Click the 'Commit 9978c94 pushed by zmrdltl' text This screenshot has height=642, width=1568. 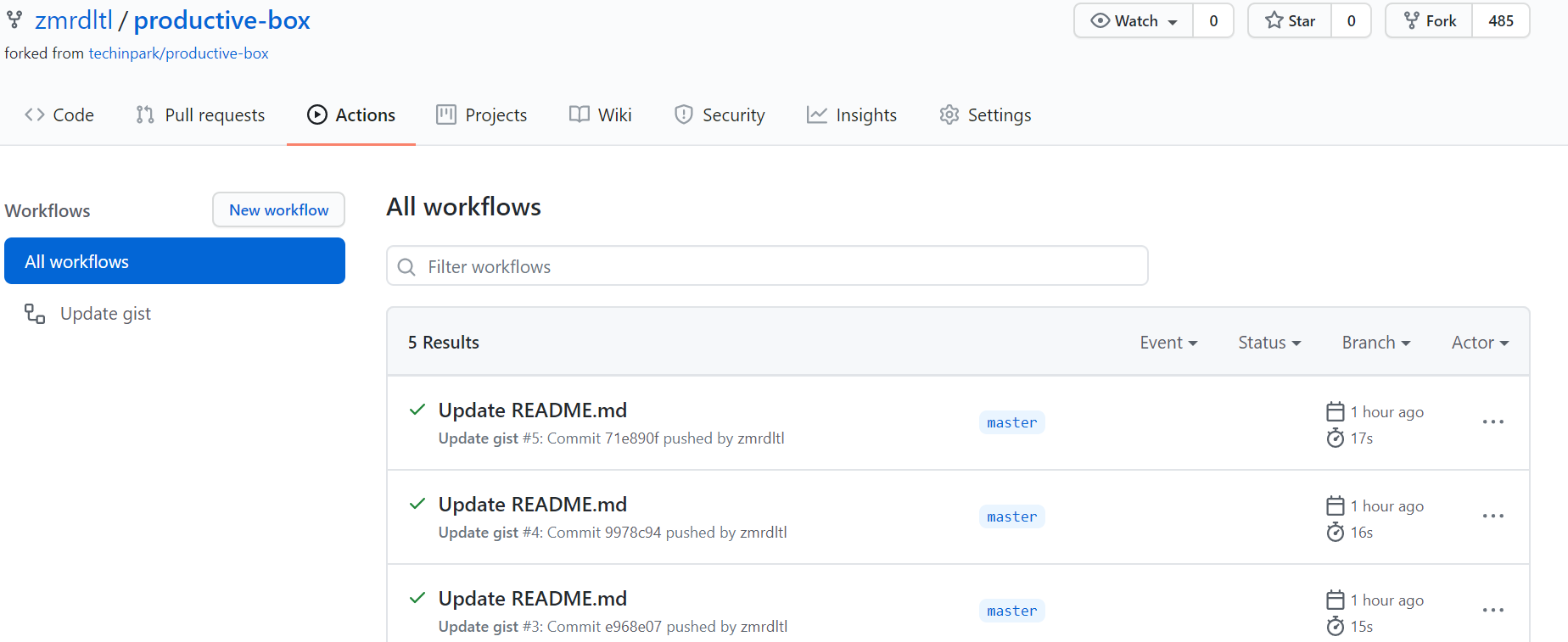tap(667, 533)
